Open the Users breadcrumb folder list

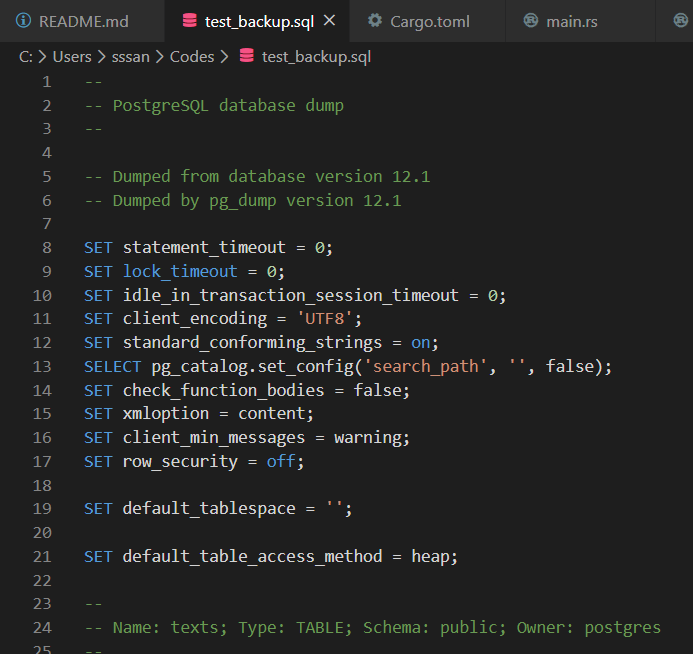click(x=73, y=57)
